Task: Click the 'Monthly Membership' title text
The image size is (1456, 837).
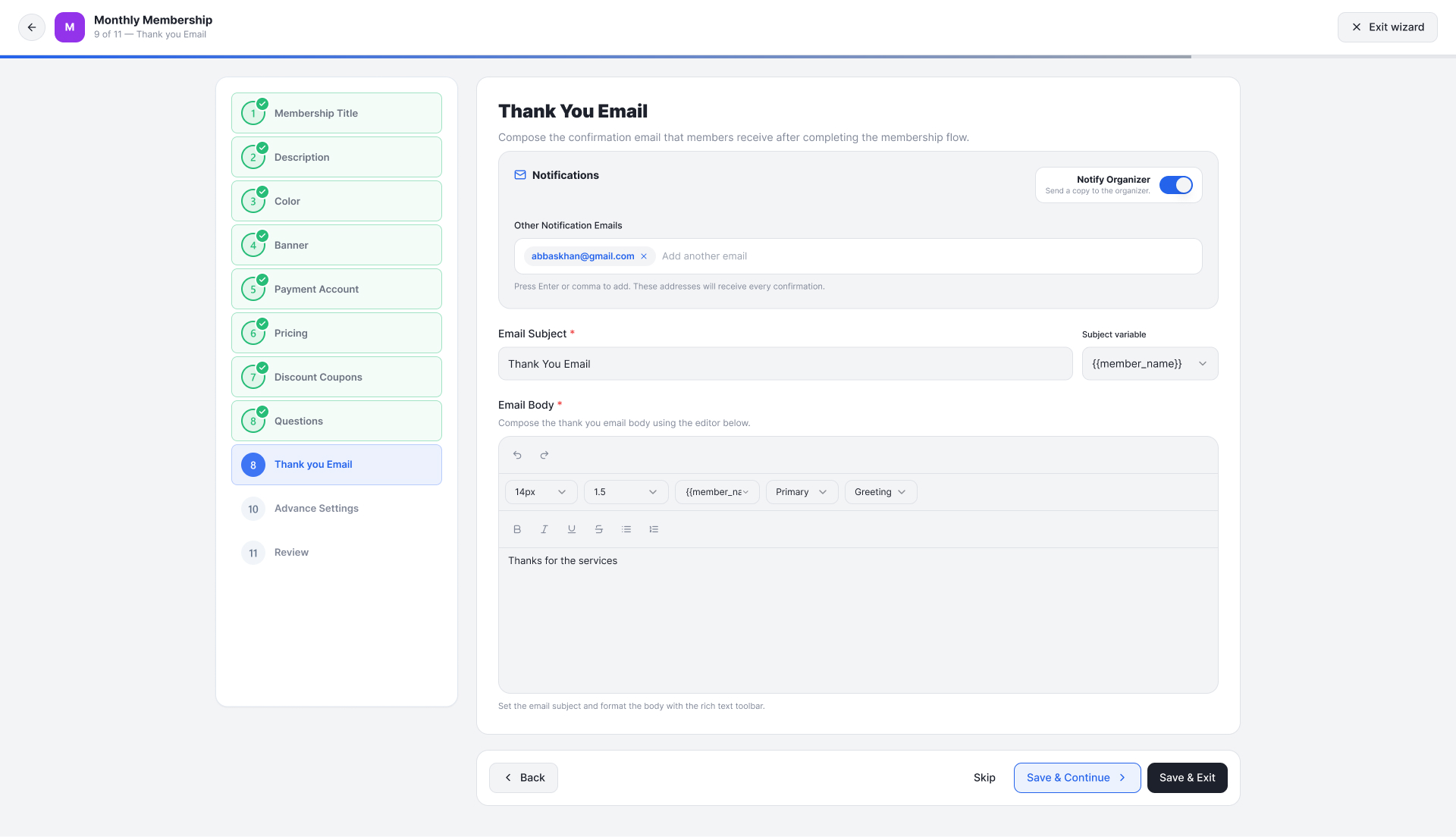Action: tap(153, 20)
